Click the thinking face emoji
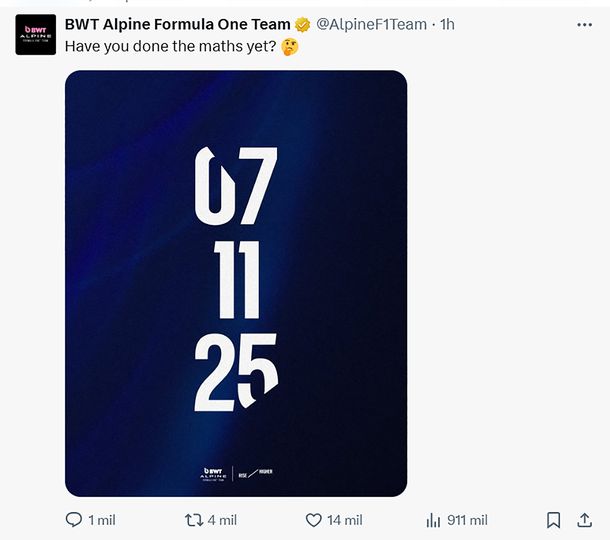 [x=290, y=47]
